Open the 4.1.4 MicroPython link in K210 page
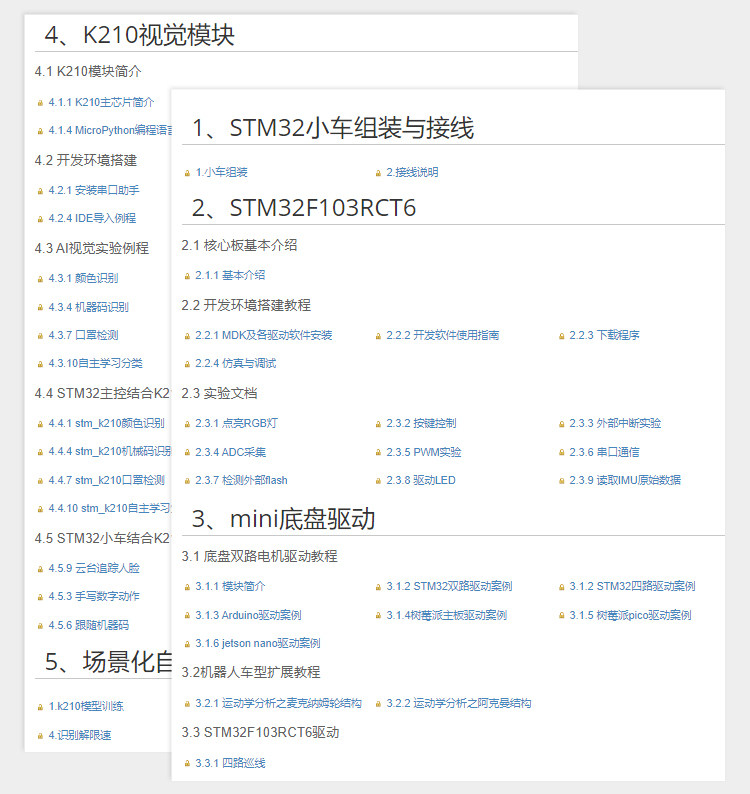The width and height of the screenshot is (750, 794). point(110,130)
